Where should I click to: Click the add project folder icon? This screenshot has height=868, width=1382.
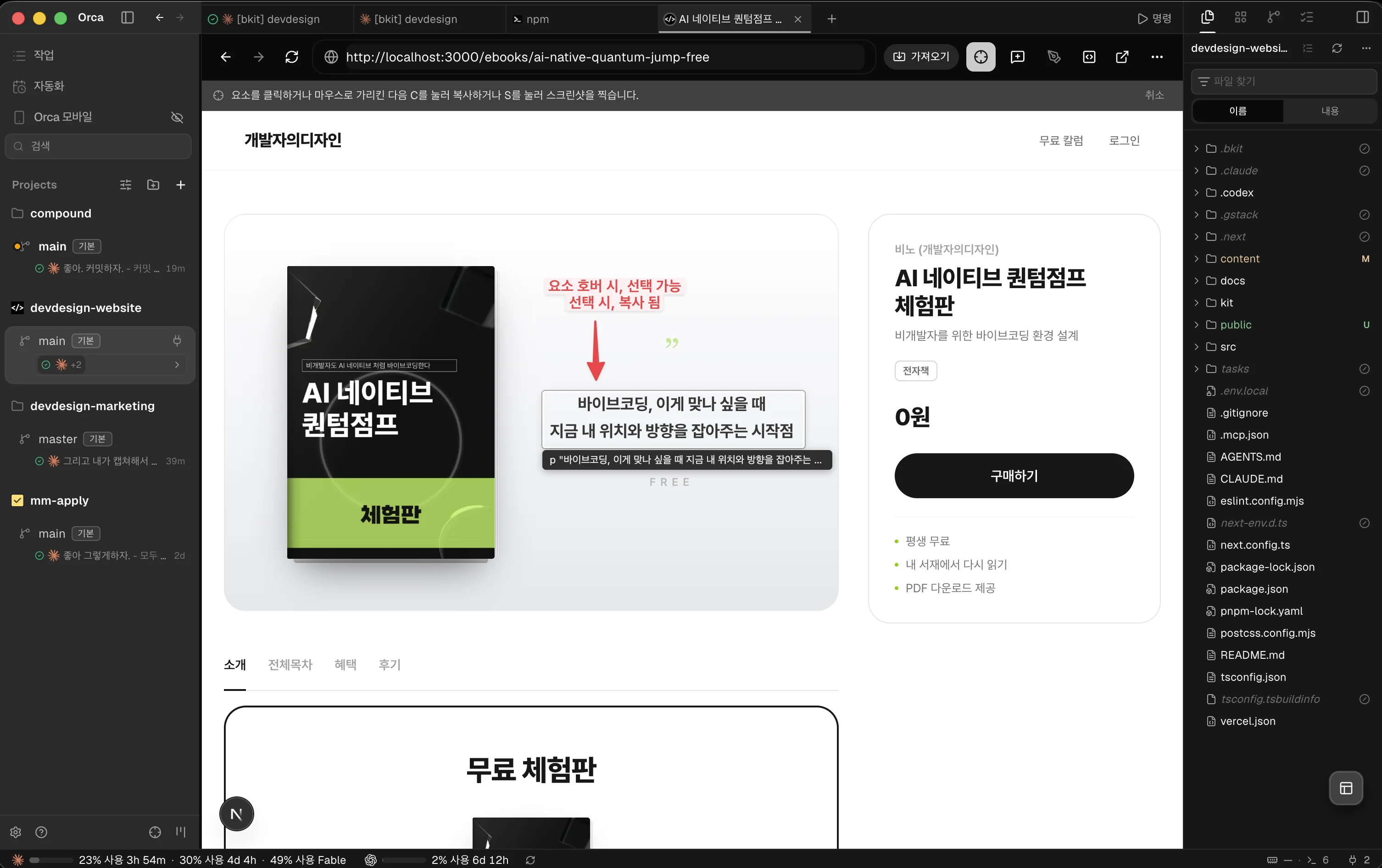pyautogui.click(x=153, y=185)
